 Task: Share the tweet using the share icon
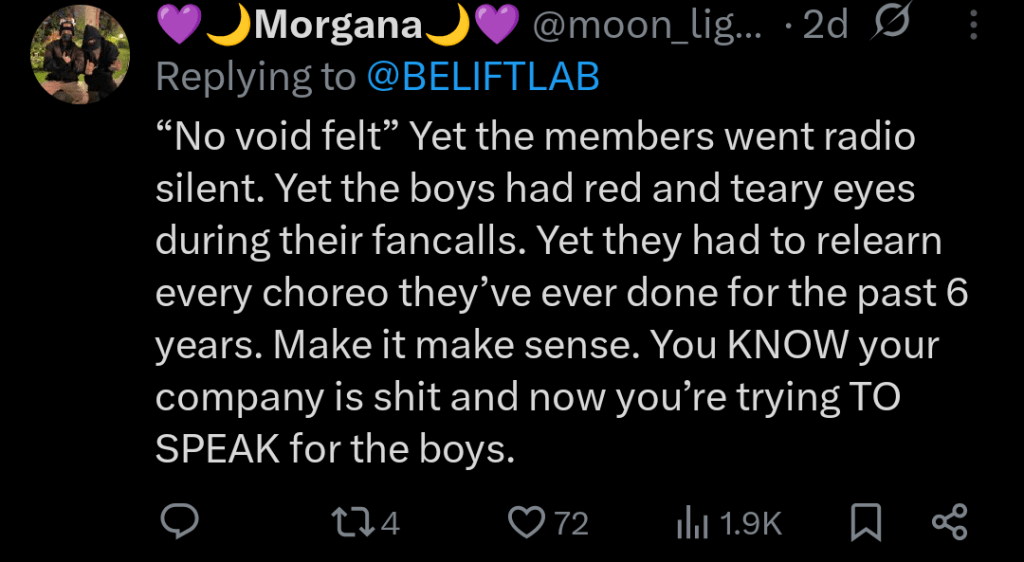tap(950, 522)
